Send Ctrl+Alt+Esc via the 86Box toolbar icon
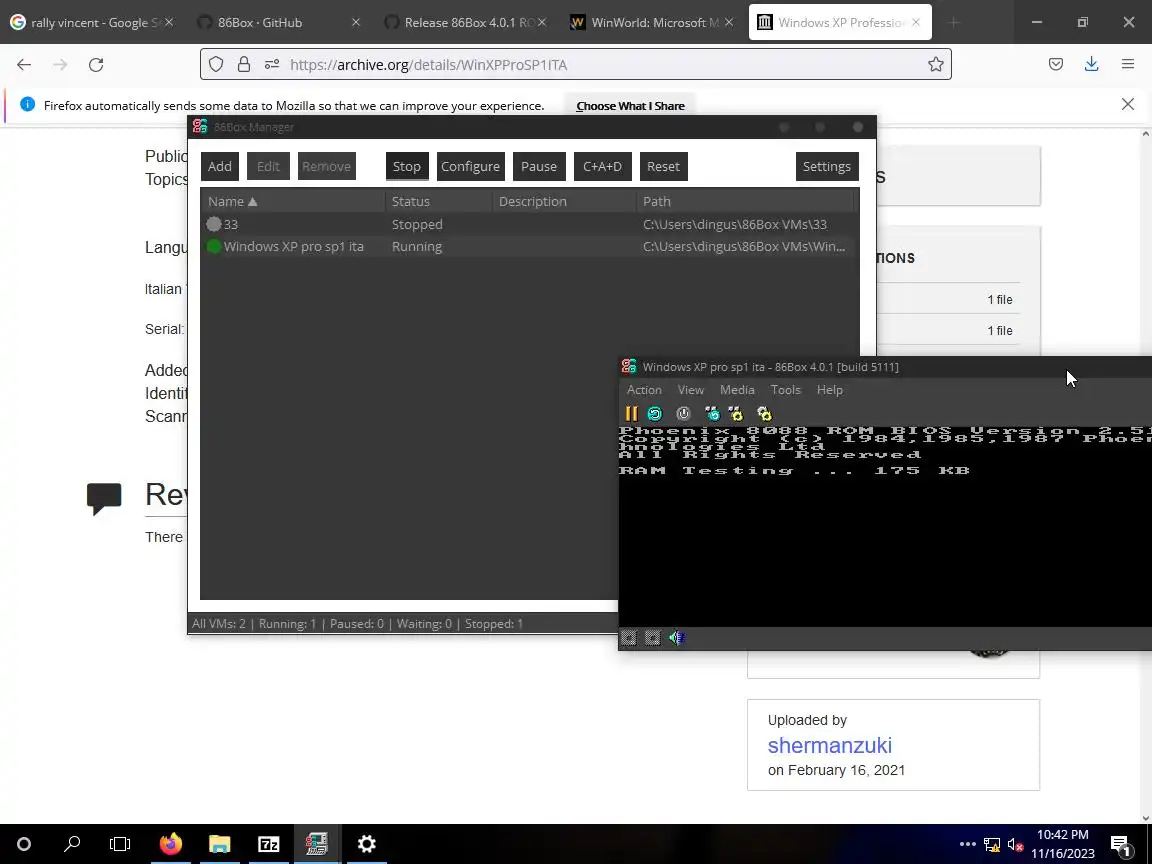 [735, 414]
